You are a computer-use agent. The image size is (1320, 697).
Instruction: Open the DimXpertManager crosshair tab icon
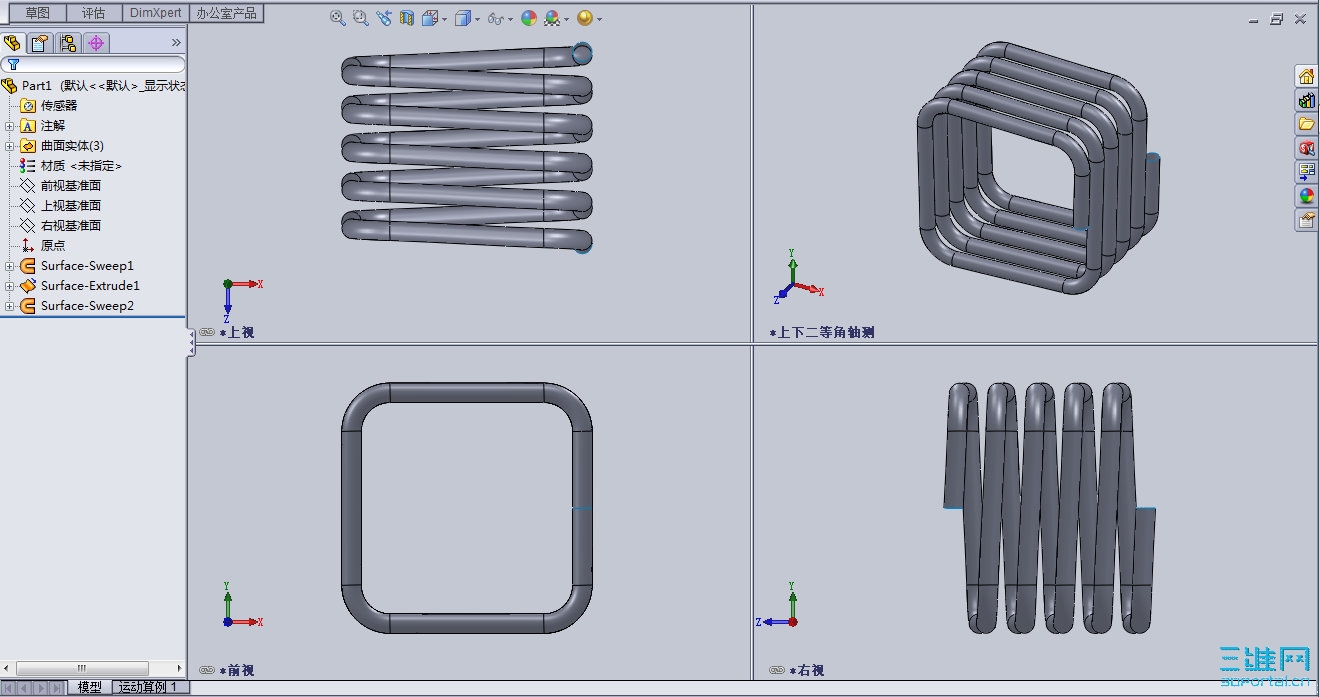[x=96, y=43]
